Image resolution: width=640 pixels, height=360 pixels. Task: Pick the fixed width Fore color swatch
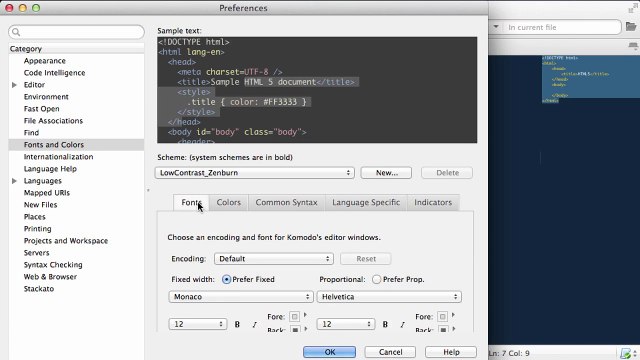[x=294, y=316]
